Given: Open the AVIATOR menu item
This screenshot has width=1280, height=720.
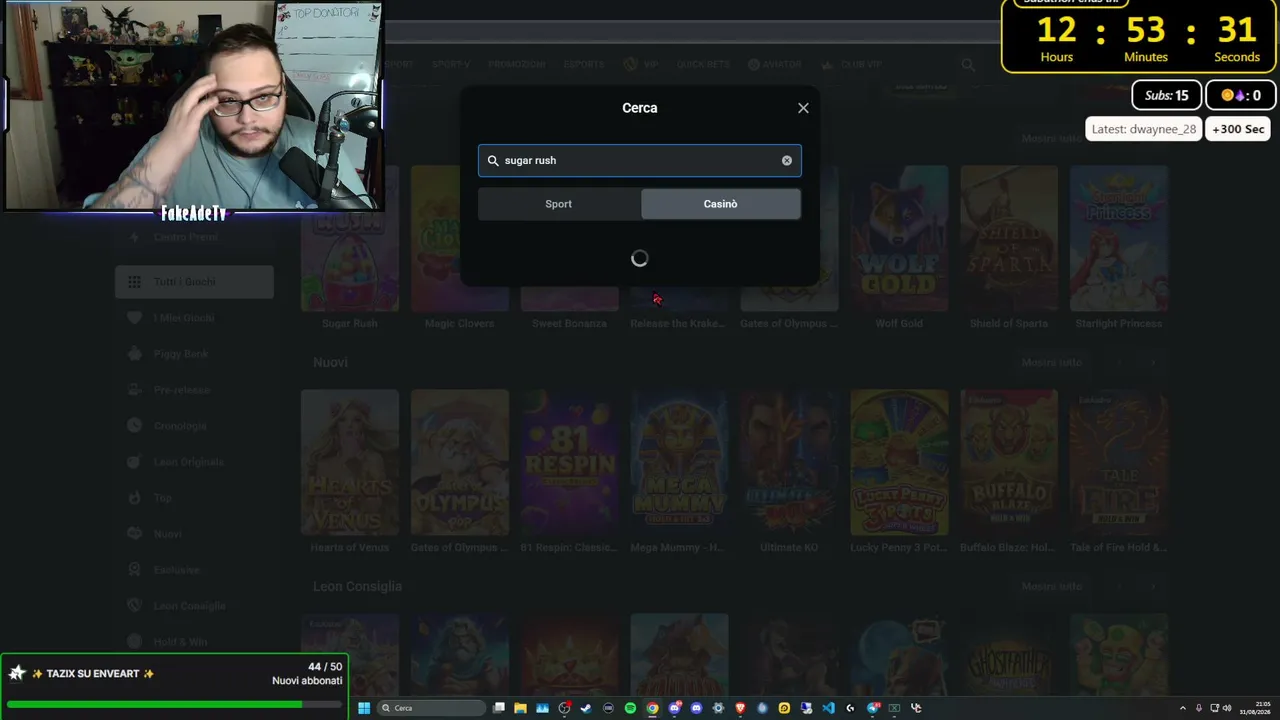Looking at the screenshot, I should click(x=774, y=64).
